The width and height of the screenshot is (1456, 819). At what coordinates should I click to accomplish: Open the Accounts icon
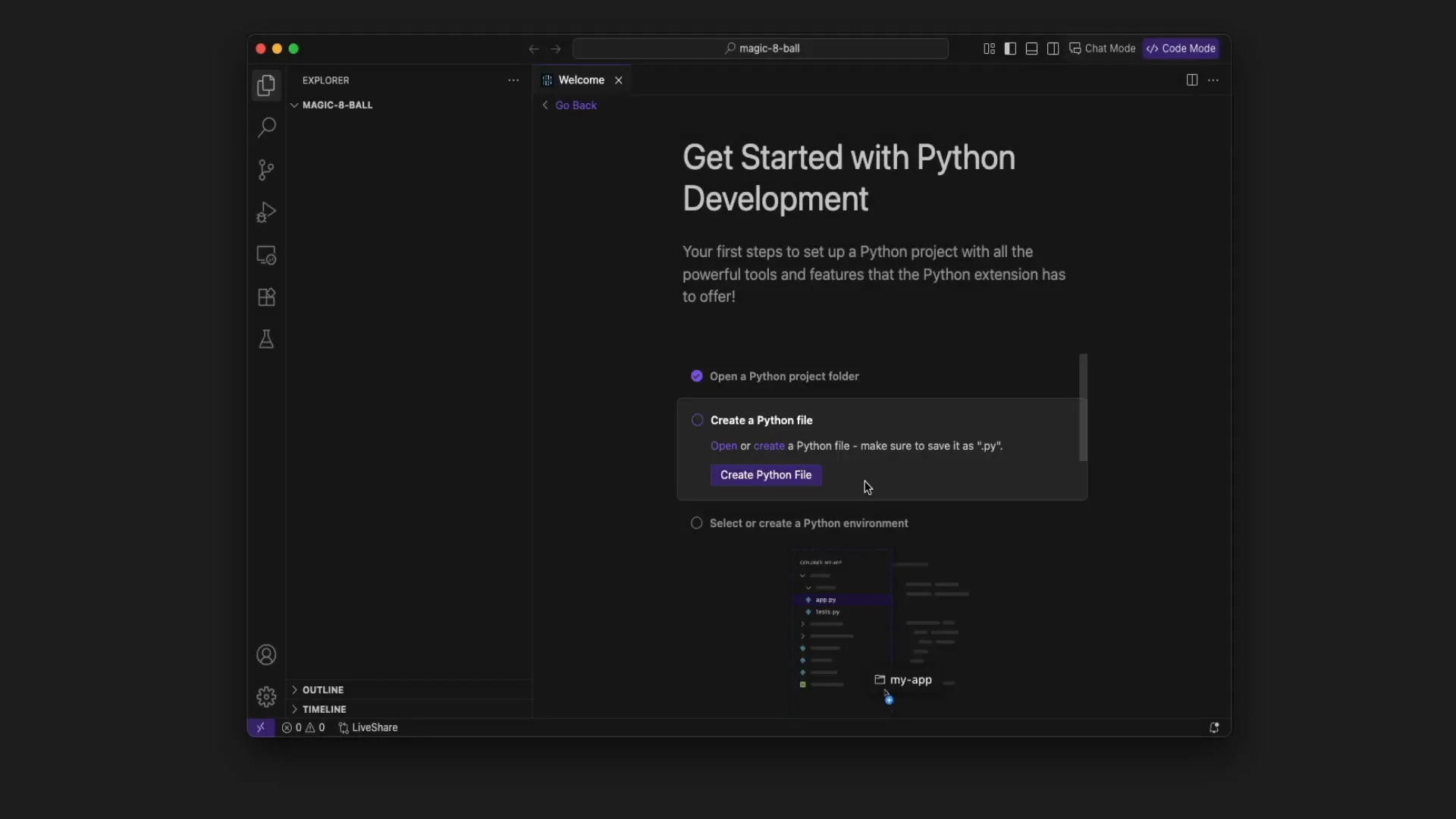(x=266, y=654)
